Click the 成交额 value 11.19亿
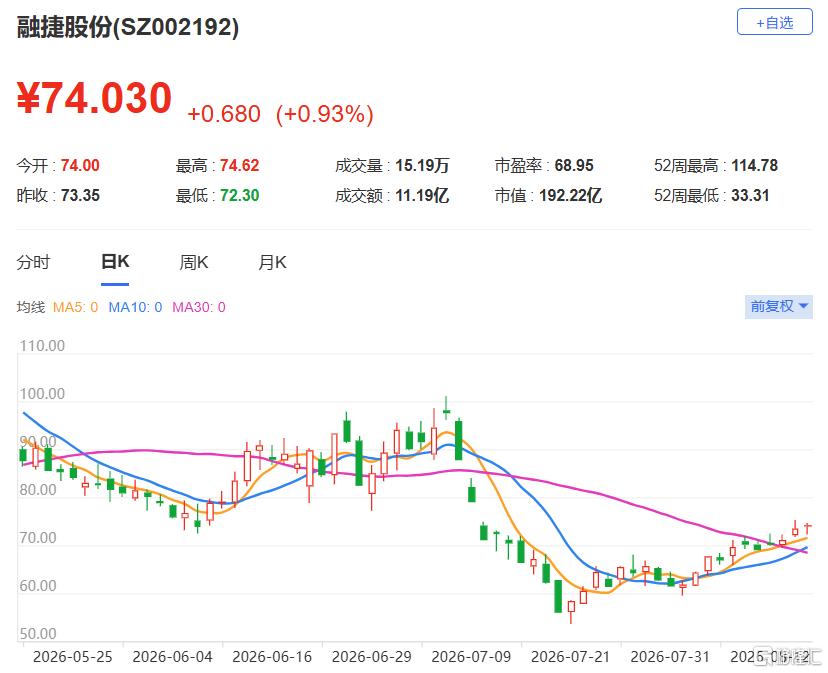The height and width of the screenshot is (673, 828). coord(422,195)
